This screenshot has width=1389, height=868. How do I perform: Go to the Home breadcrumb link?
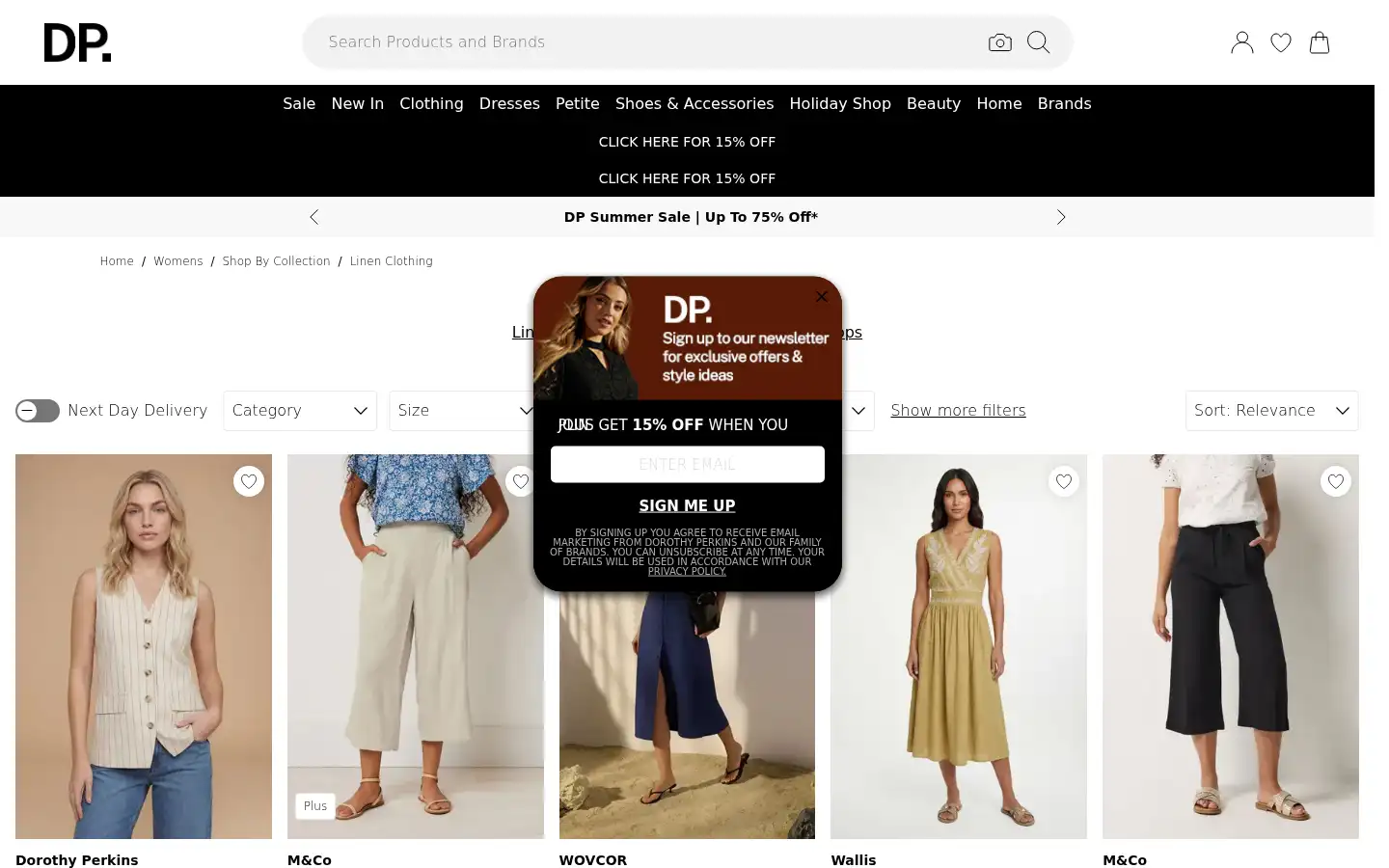point(117,261)
